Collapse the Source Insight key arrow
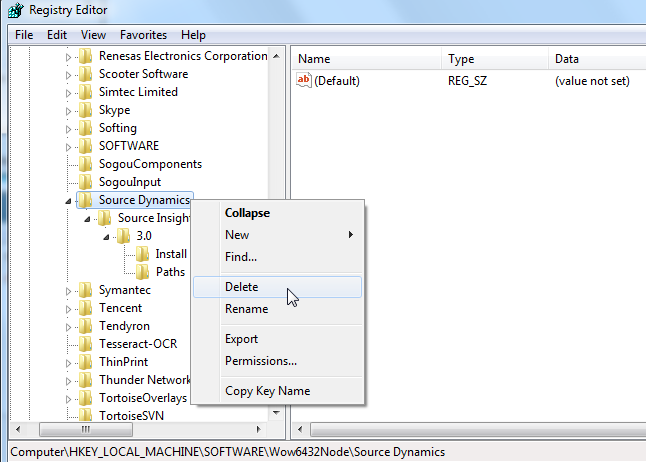 [x=87, y=219]
